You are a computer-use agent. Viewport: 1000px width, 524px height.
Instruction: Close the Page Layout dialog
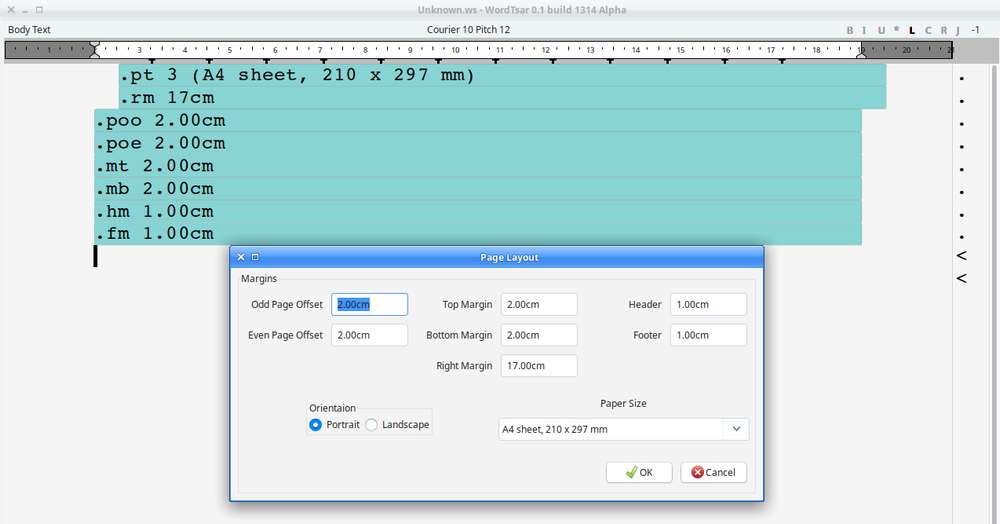click(x=241, y=257)
